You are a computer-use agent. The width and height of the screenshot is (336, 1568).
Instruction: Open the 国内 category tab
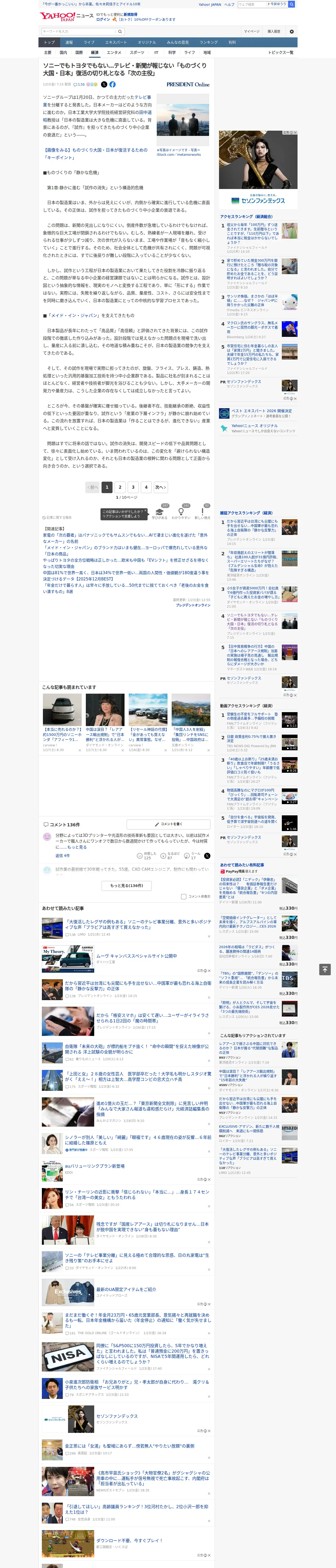[x=63, y=52]
